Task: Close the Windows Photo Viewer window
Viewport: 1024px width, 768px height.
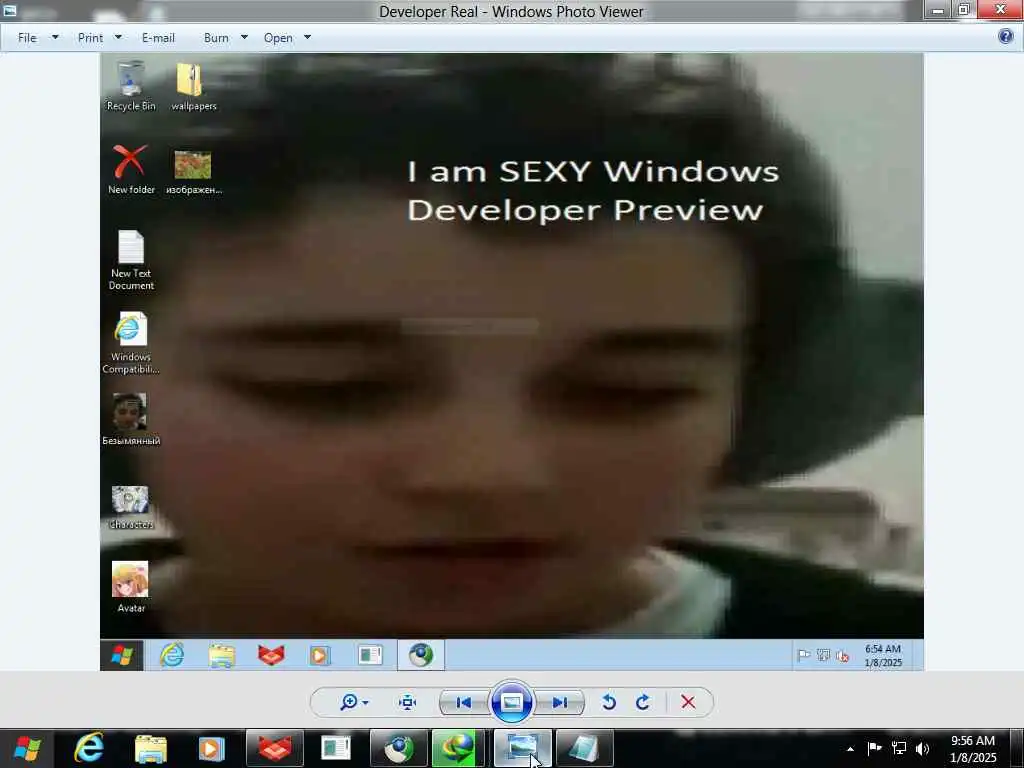Action: [x=1000, y=9]
